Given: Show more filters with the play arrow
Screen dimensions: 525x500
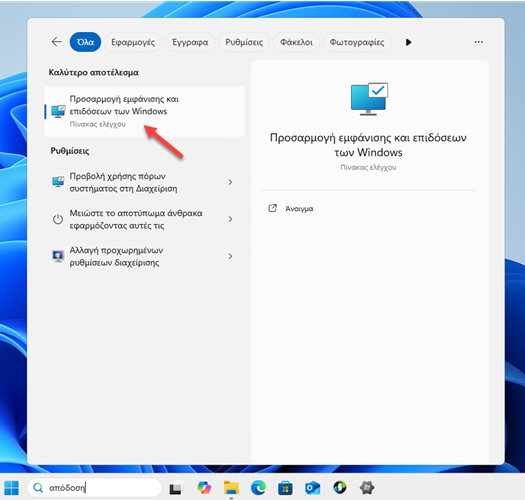Looking at the screenshot, I should pos(408,42).
